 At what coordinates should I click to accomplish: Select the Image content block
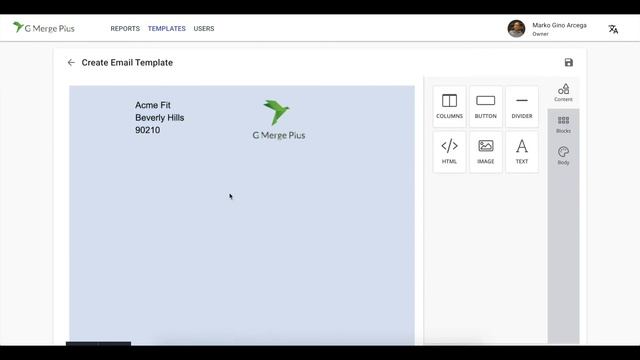tap(485, 152)
